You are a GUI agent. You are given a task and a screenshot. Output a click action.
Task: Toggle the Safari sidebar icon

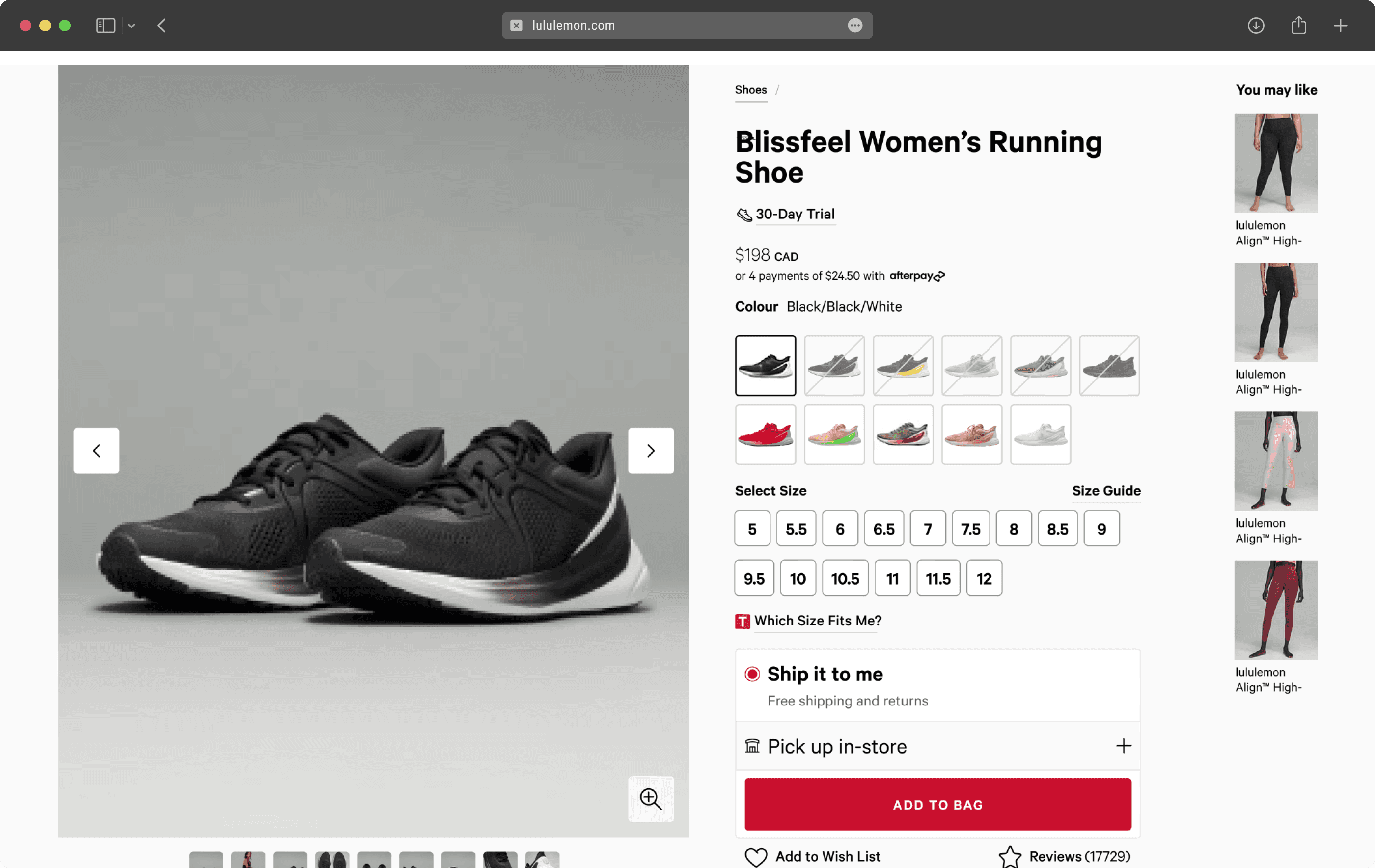[x=106, y=26]
